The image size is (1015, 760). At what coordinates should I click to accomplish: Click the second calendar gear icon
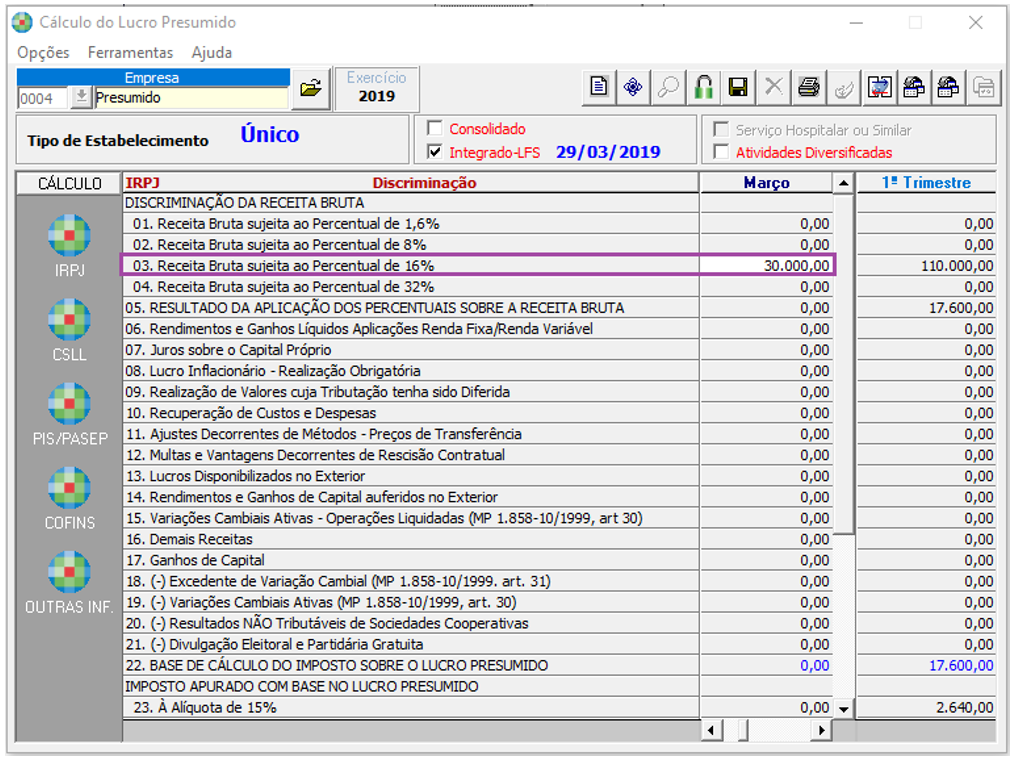tap(948, 87)
